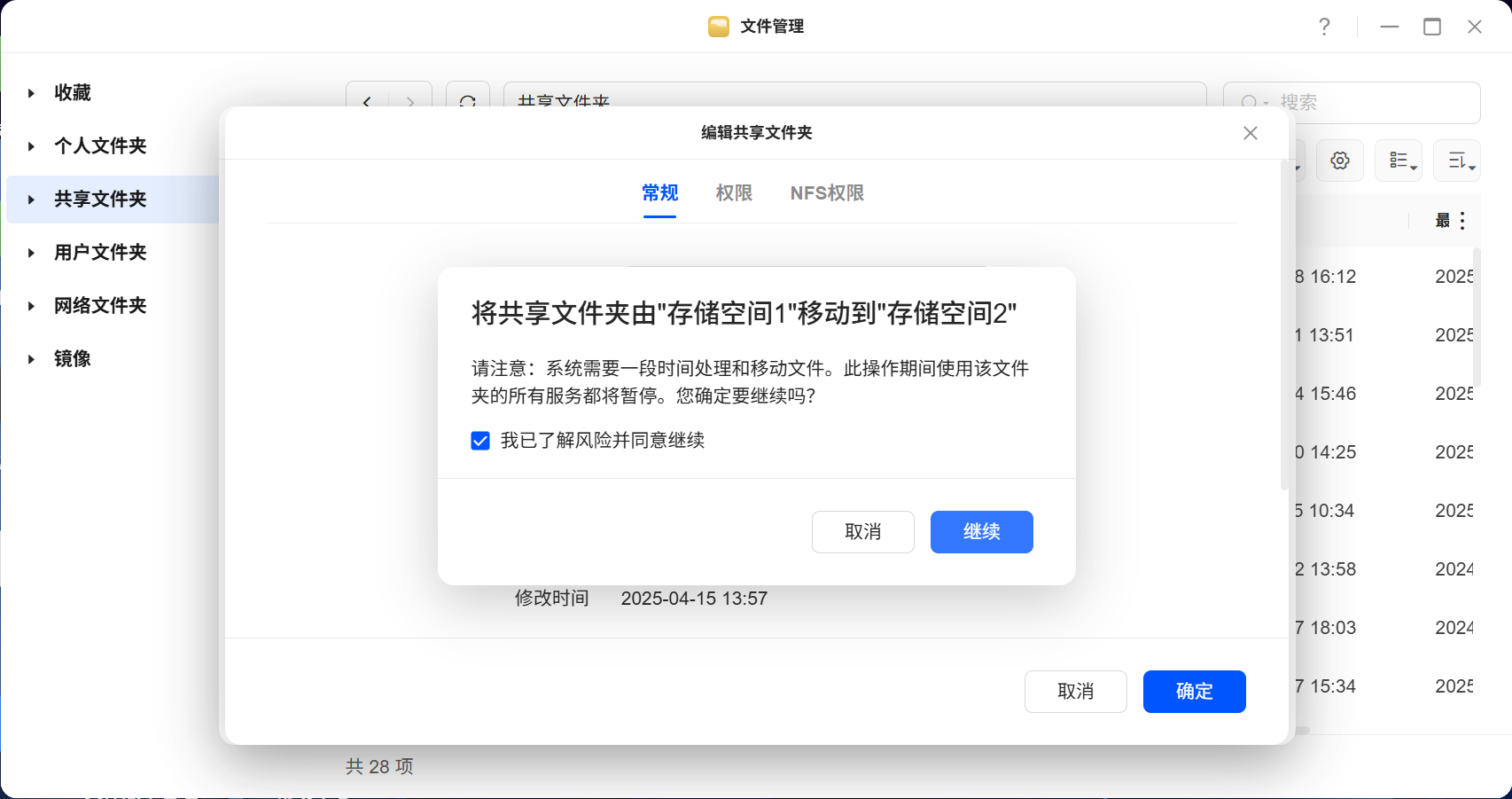Click the search magnifier icon

(x=1249, y=103)
